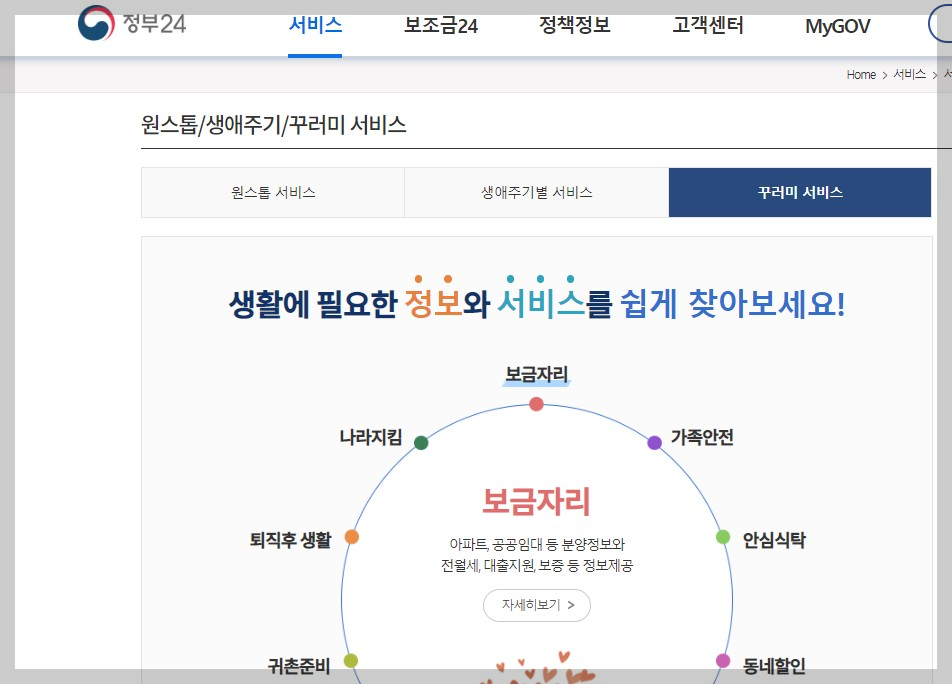Click the 퇴직후 생활 label
Viewport: 952px width, 684px height.
click(290, 540)
